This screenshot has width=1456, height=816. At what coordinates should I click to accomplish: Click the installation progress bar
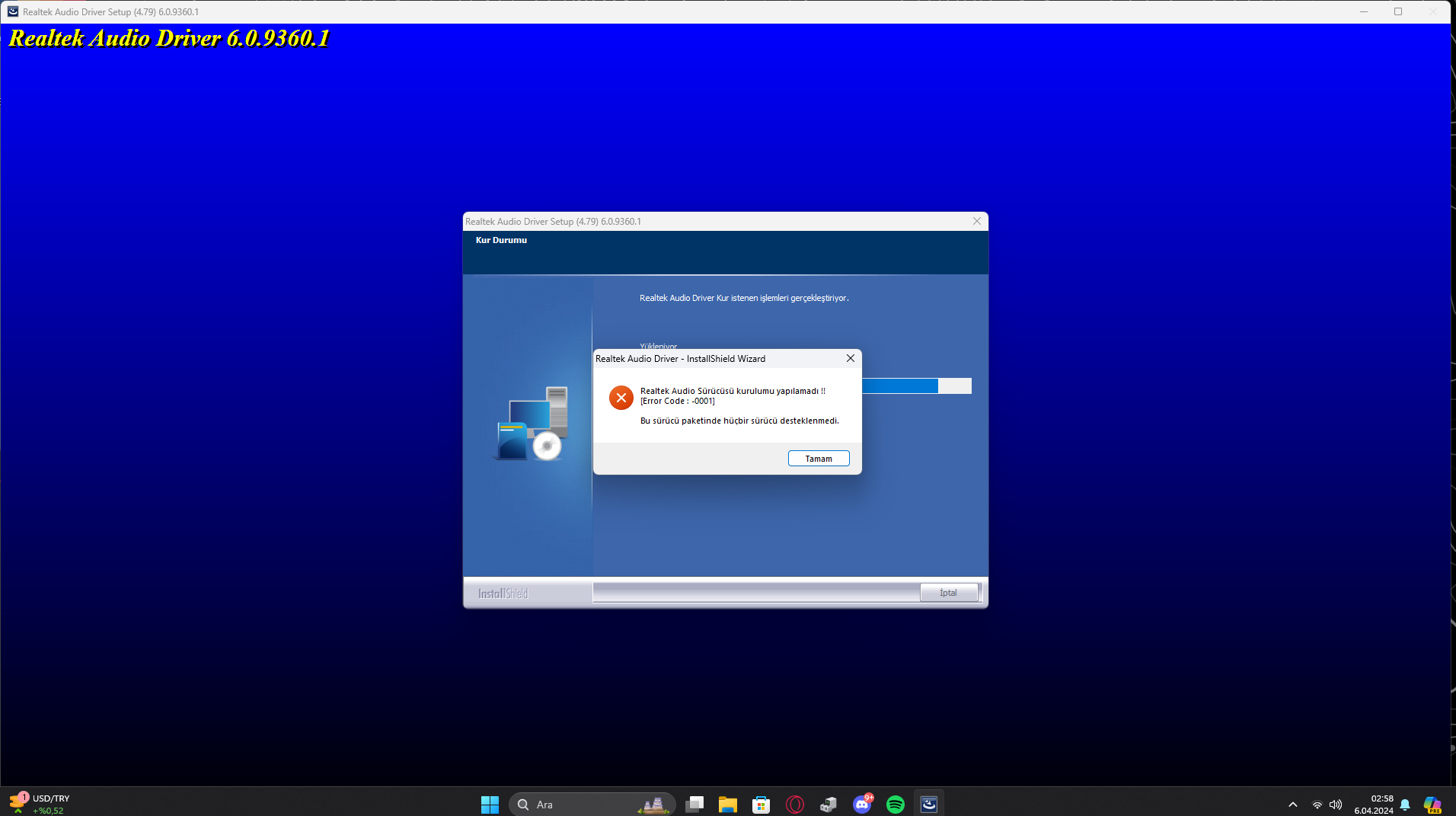(917, 386)
